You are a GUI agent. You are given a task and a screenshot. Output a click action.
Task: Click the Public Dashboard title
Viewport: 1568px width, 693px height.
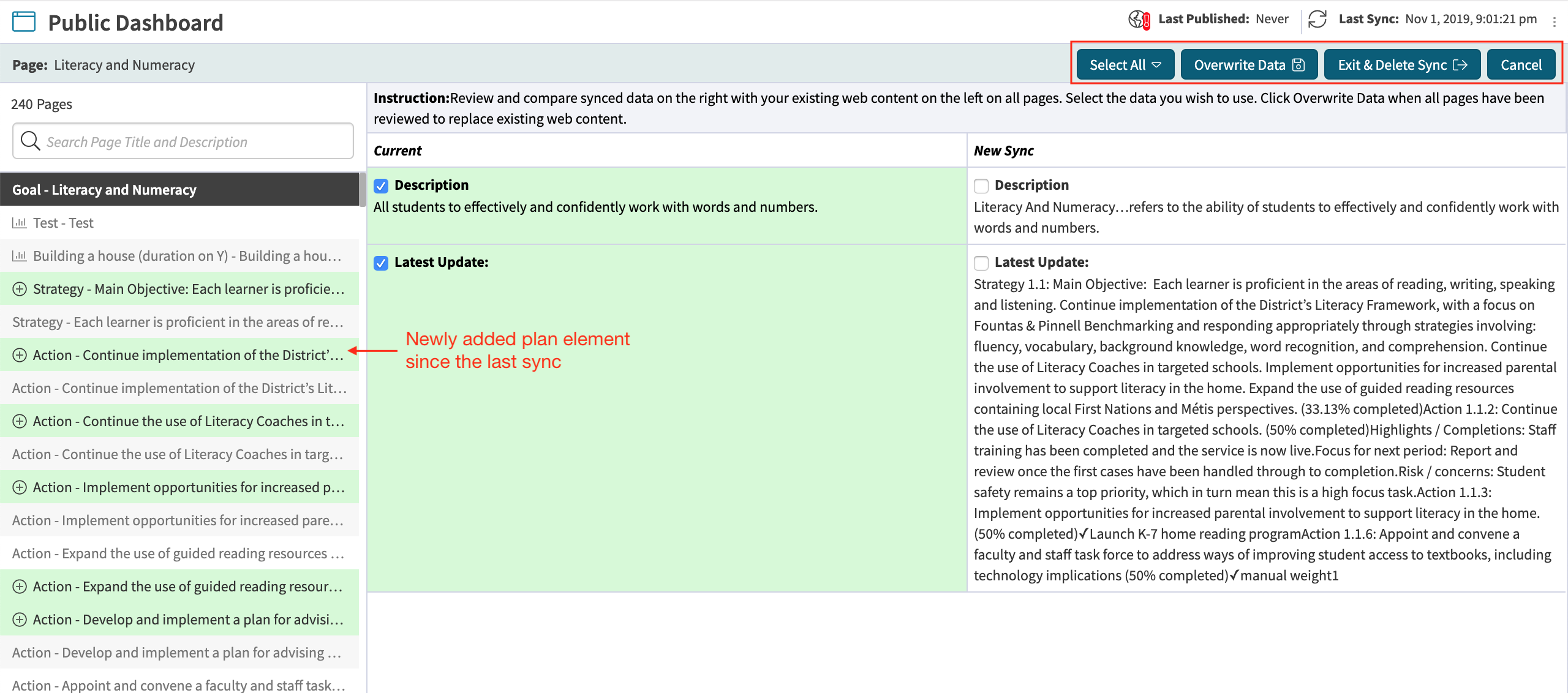135,23
